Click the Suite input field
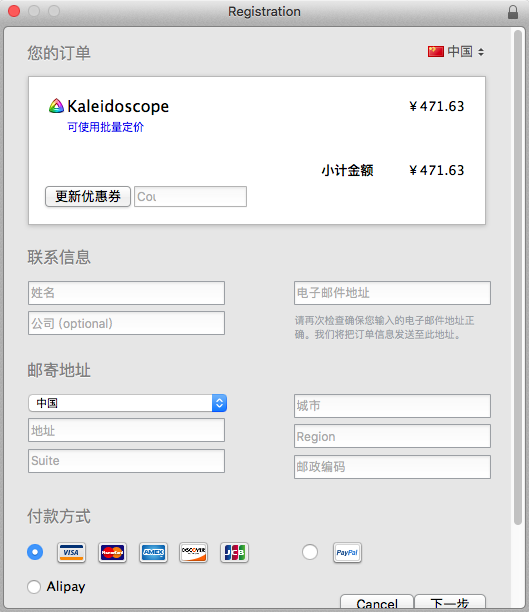529x612 pixels. (126, 461)
